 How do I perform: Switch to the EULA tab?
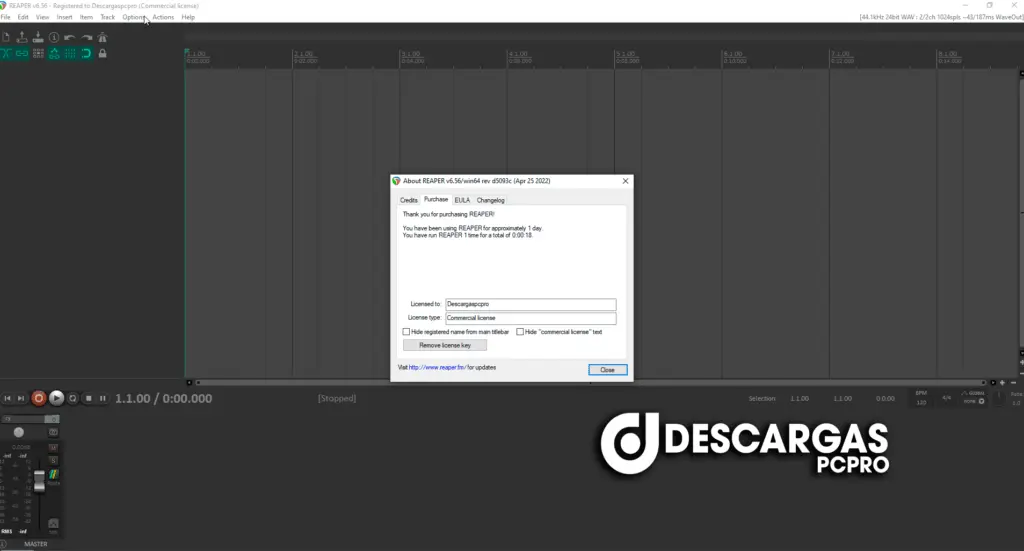click(x=462, y=200)
